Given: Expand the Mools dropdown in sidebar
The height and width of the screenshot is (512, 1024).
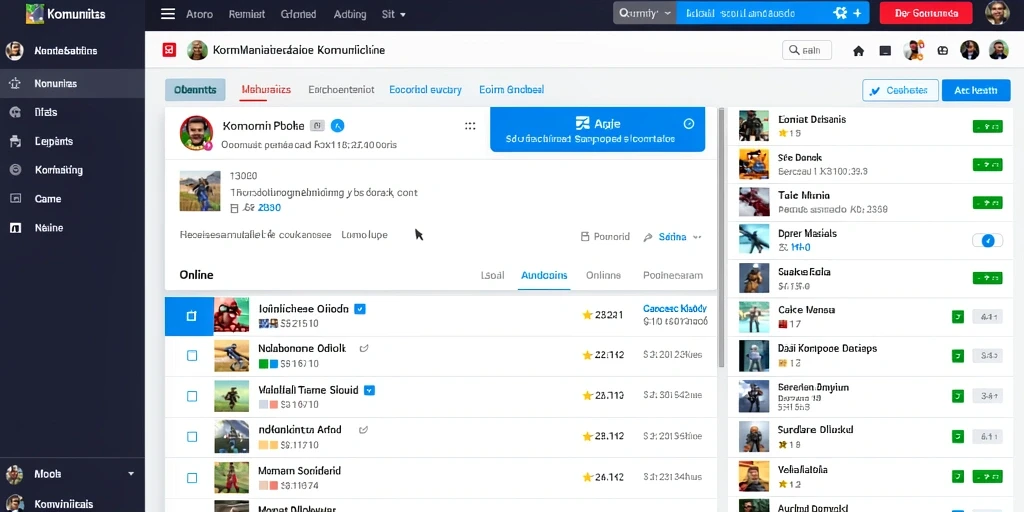Looking at the screenshot, I should (131, 474).
